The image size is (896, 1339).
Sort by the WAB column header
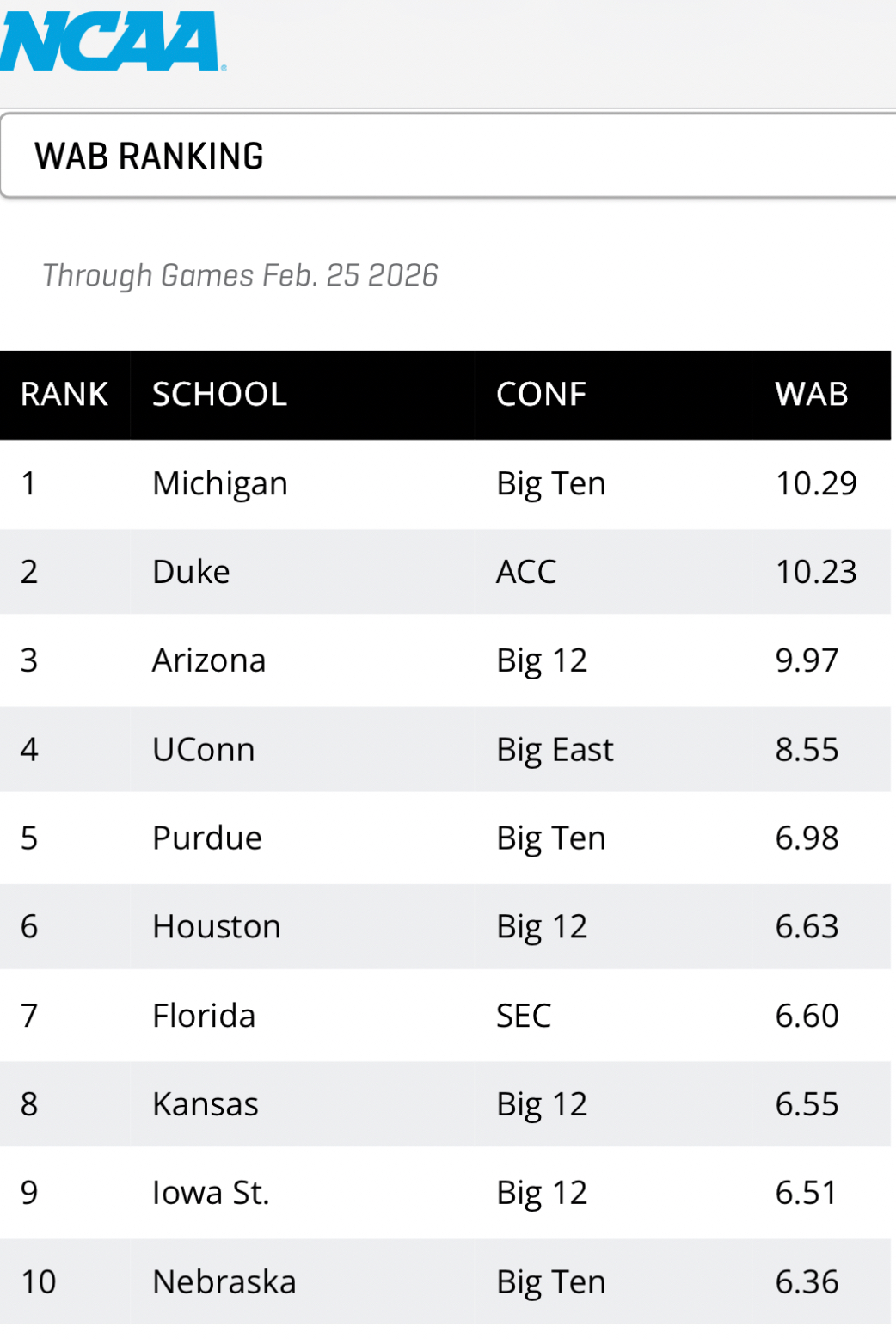[811, 395]
